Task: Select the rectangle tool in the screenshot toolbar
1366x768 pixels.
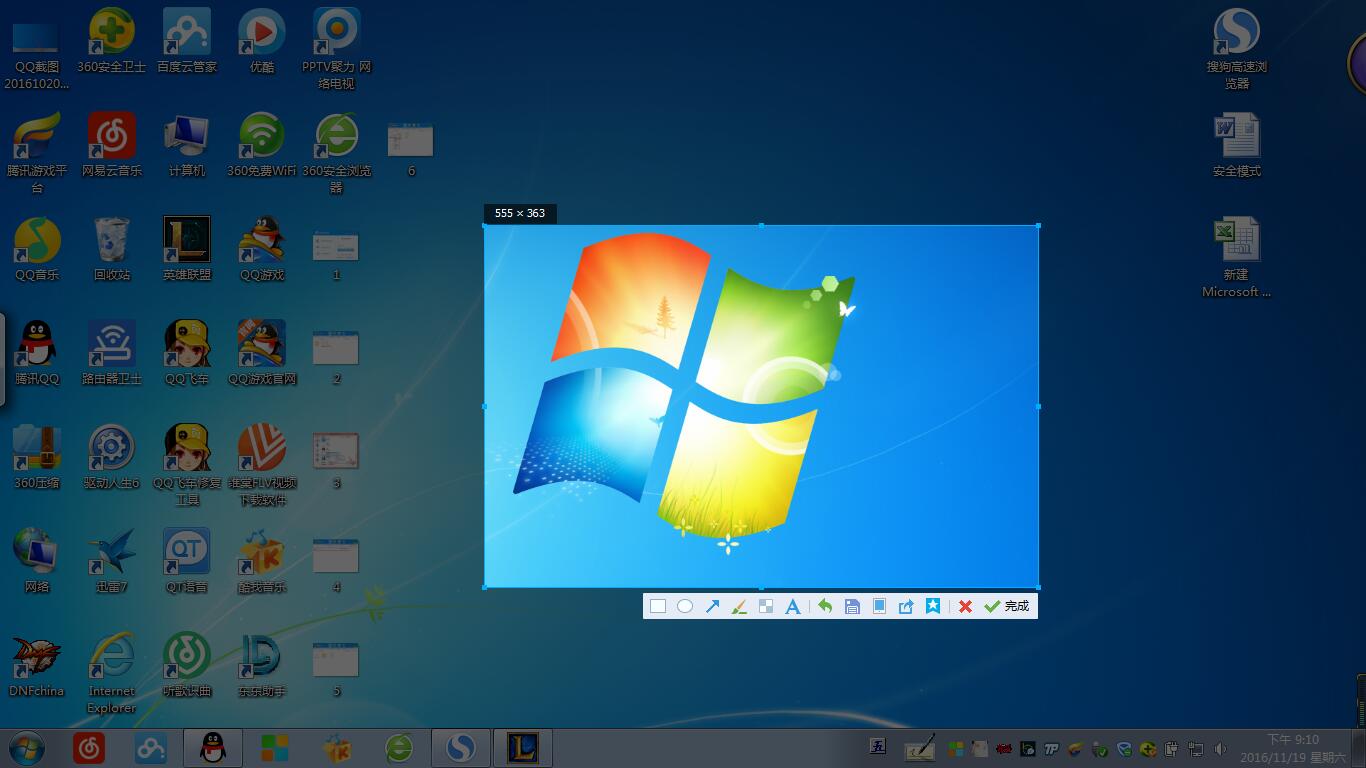Action: 658,606
